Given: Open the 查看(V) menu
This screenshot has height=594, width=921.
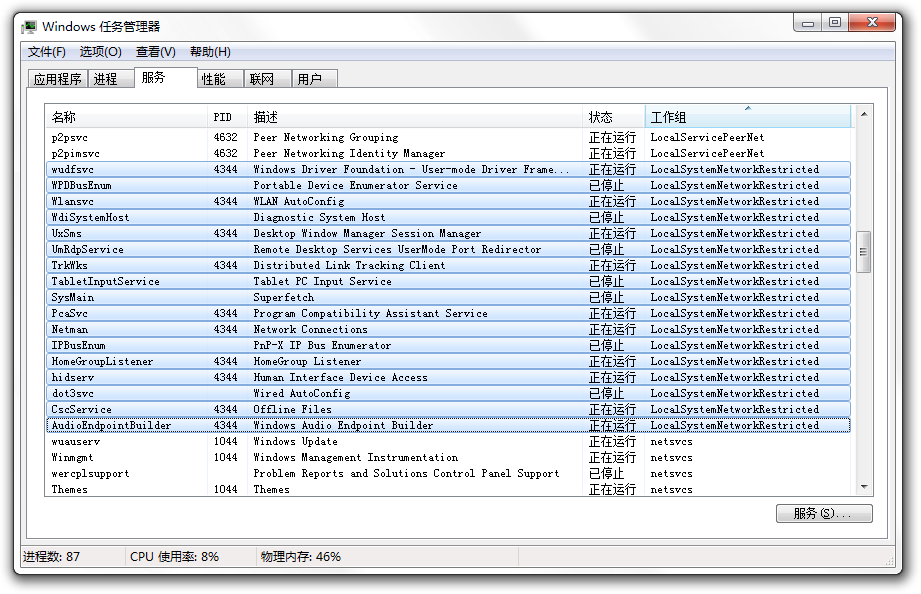Looking at the screenshot, I should pyautogui.click(x=155, y=52).
